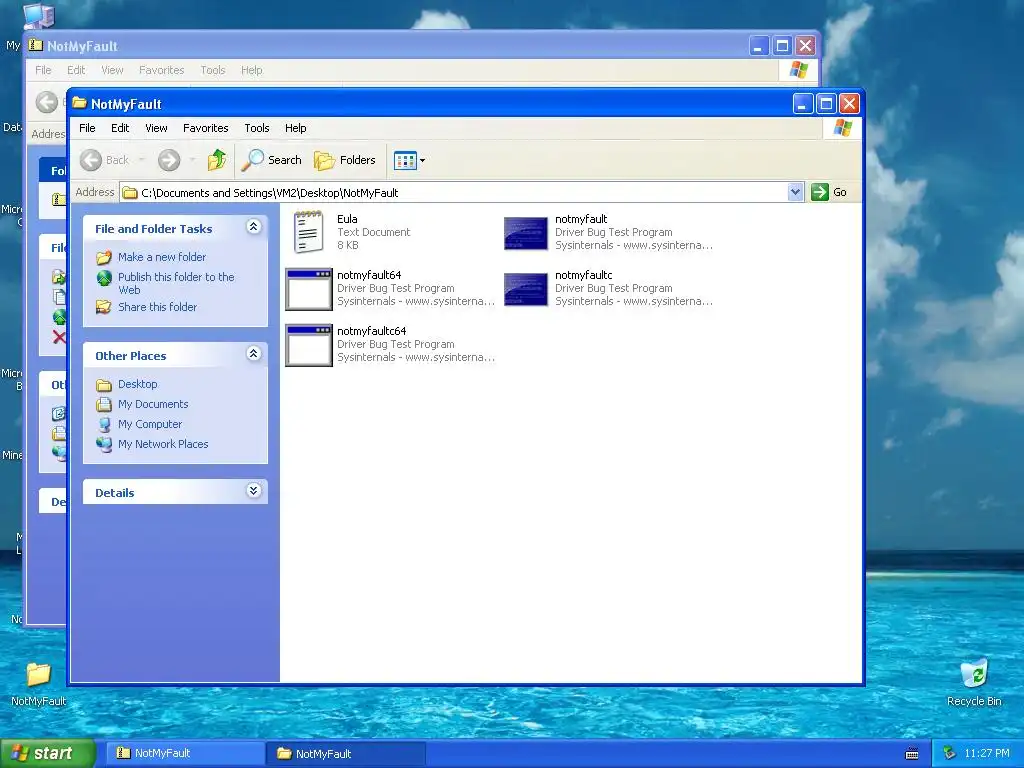Expand the Details panel
The image size is (1024, 768).
point(253,490)
